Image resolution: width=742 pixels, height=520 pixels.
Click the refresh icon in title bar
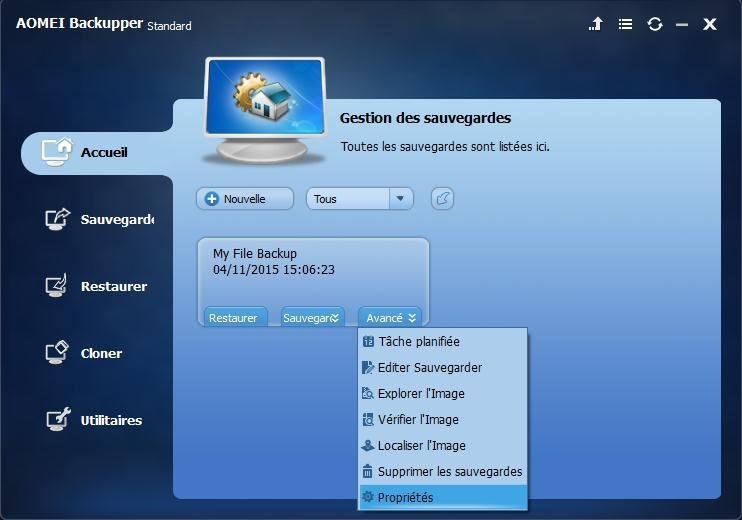pos(655,24)
